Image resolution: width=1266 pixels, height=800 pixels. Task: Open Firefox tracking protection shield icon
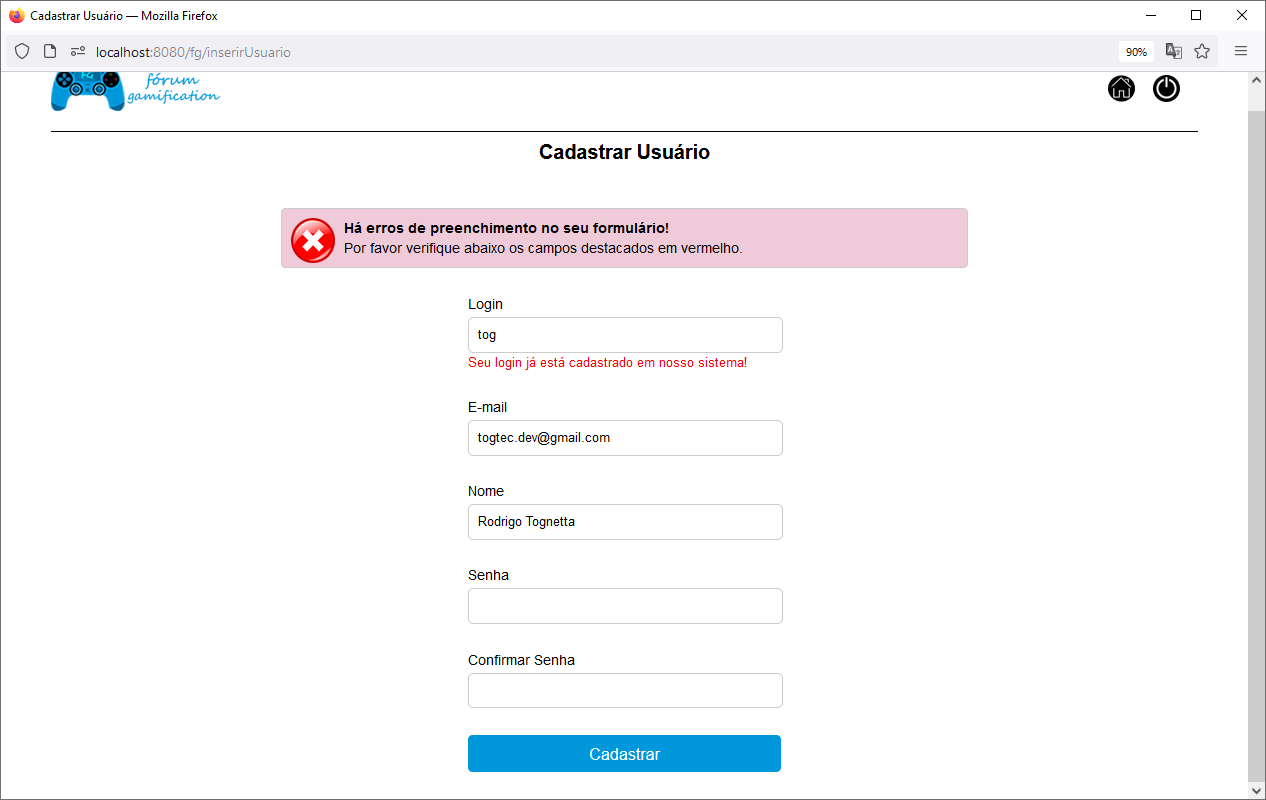[22, 52]
